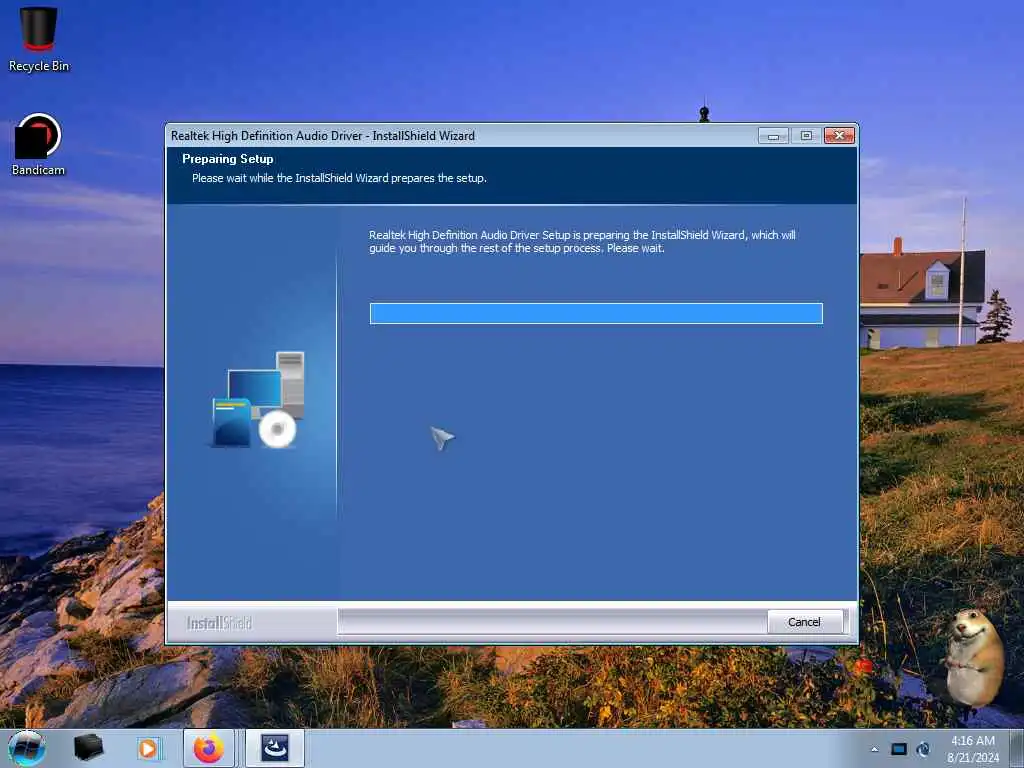Show hidden system tray icons
Image resolution: width=1024 pixels, height=768 pixels.
(x=874, y=750)
